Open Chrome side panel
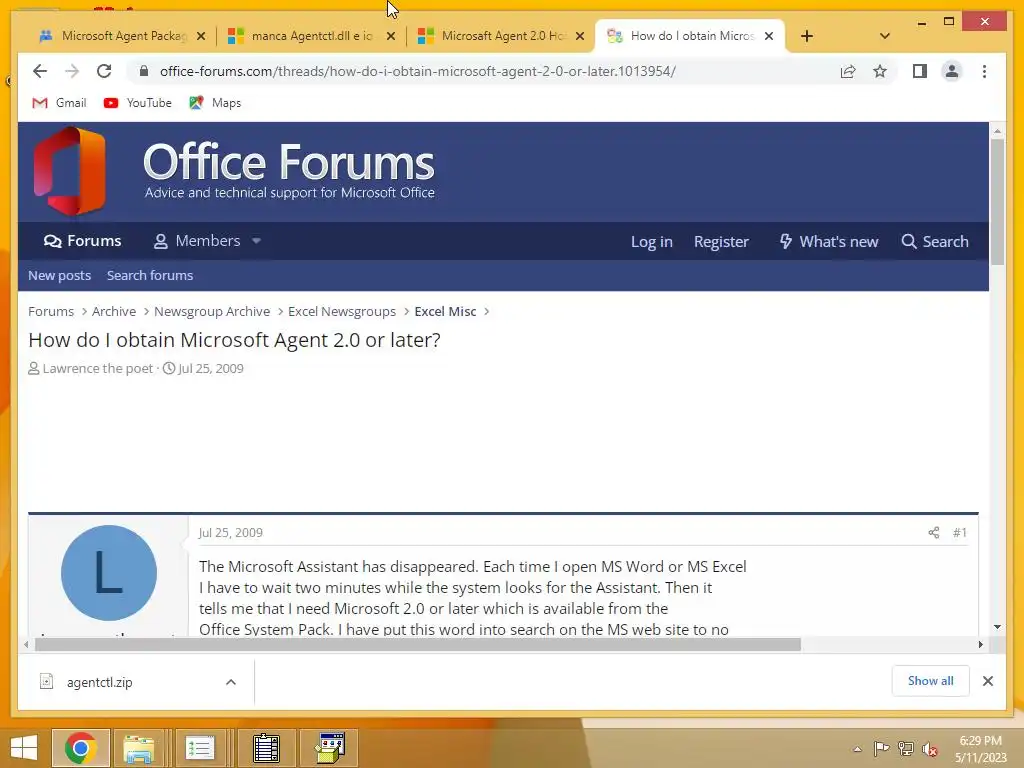The width and height of the screenshot is (1024, 768). pyautogui.click(x=920, y=71)
